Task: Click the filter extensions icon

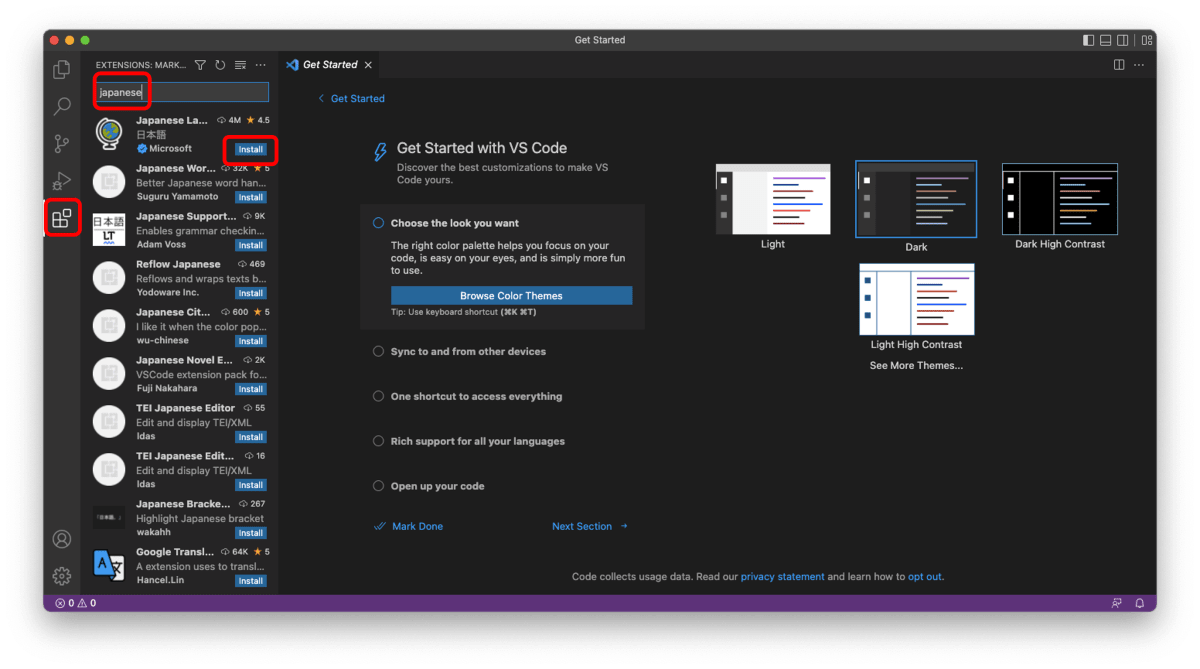Action: click(x=200, y=65)
